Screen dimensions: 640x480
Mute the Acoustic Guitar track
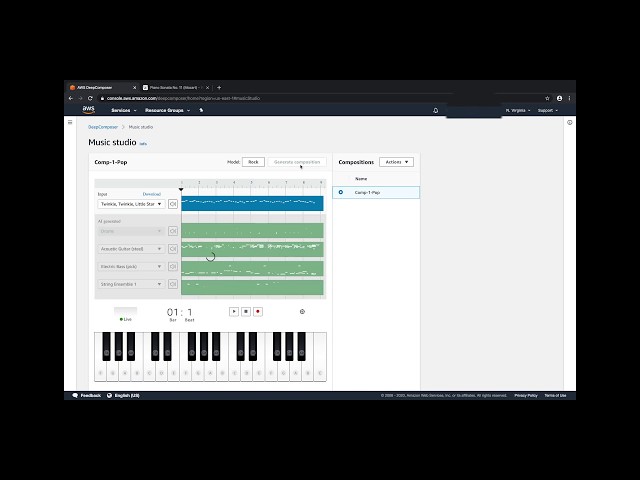point(173,249)
